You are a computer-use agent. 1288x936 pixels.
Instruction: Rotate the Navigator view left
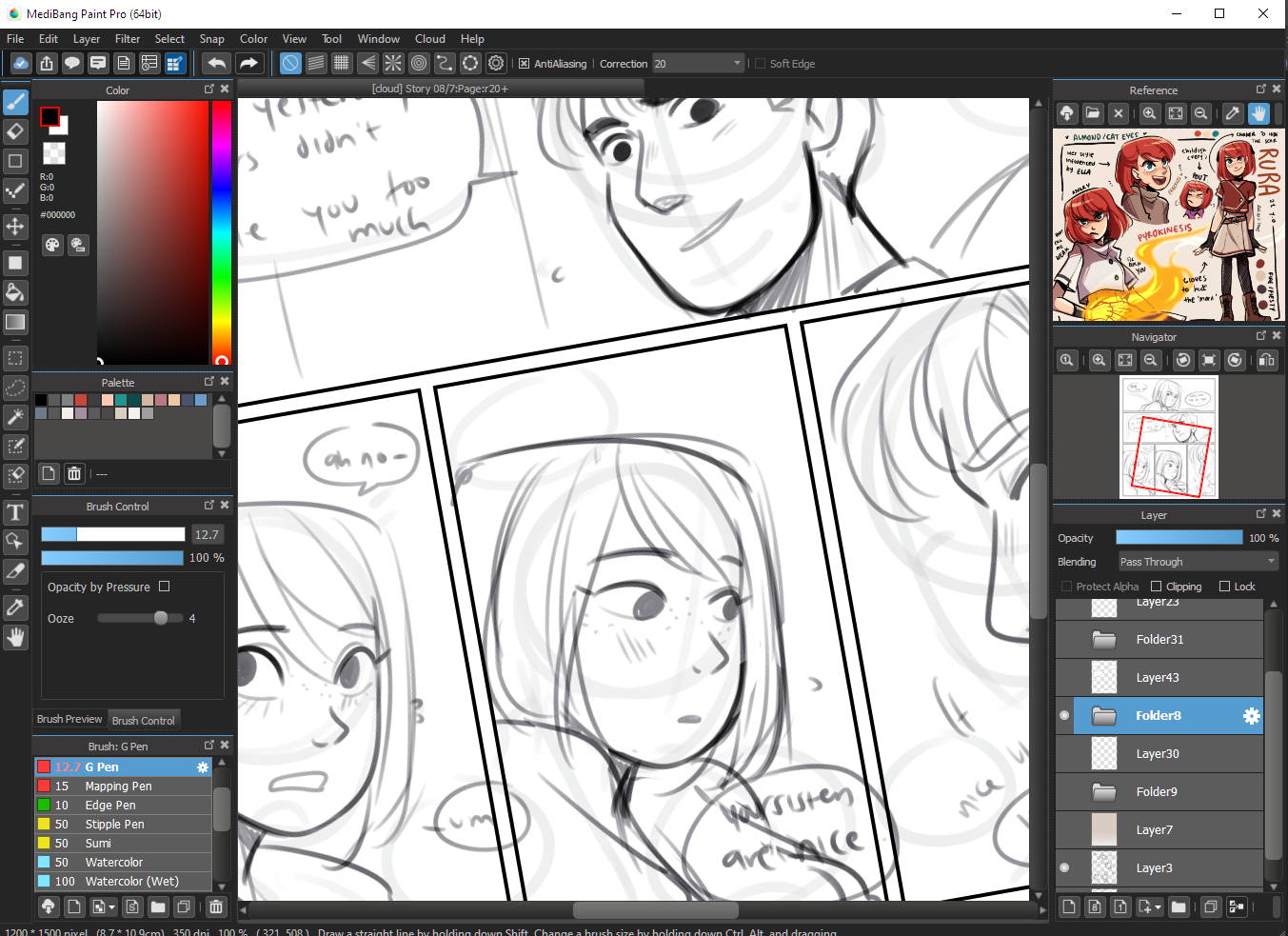coord(1183,360)
